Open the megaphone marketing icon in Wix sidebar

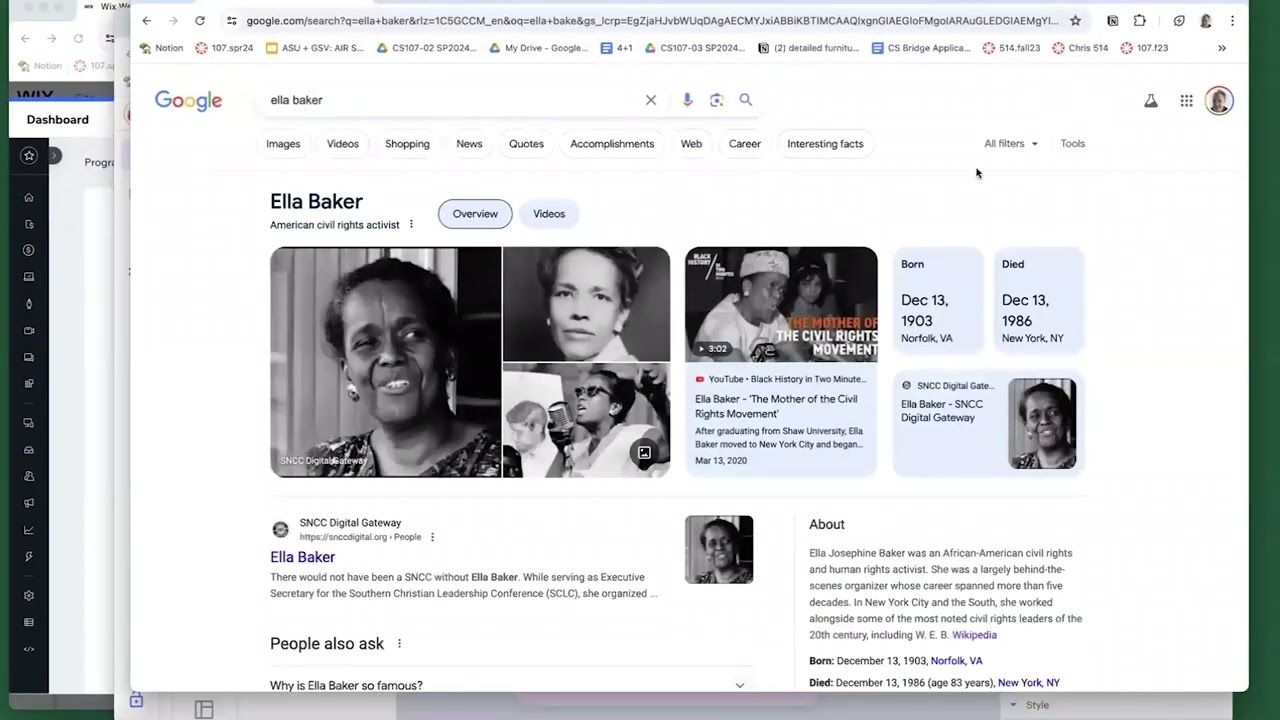pyautogui.click(x=29, y=503)
